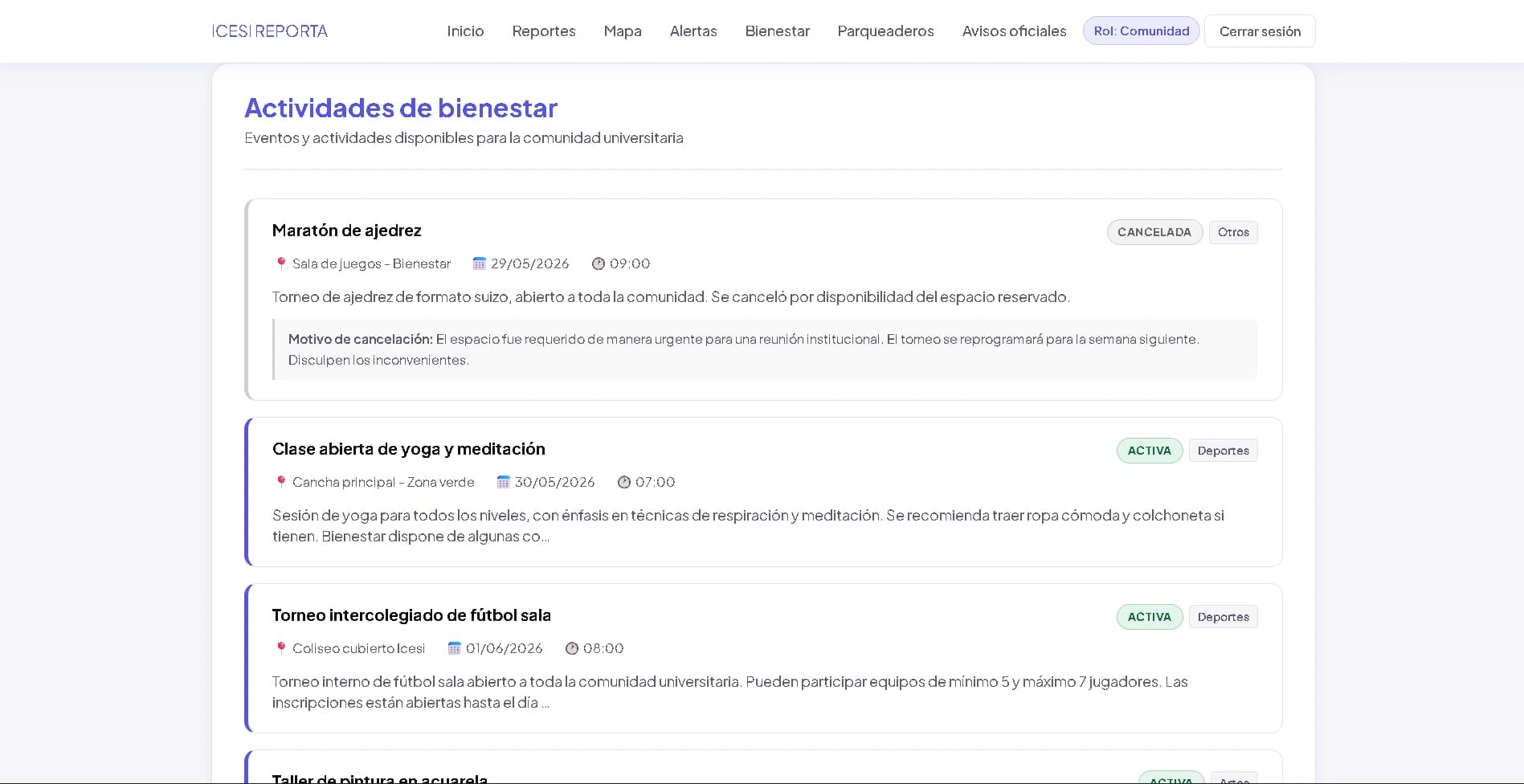Click the calendar icon beside 01/06/2026
Image resolution: width=1524 pixels, height=784 pixels.
[455, 648]
